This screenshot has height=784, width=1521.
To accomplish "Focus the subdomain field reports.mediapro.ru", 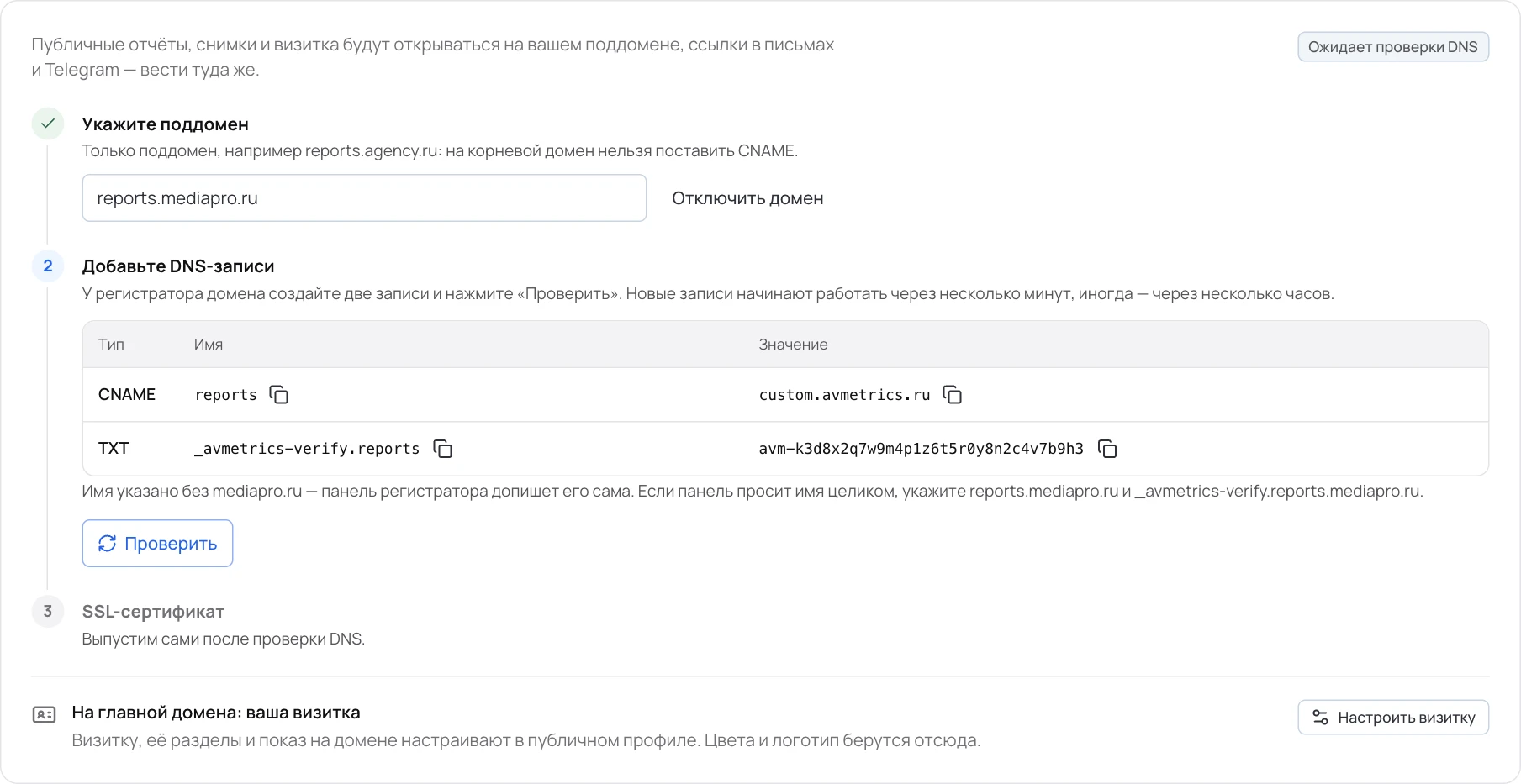I will (x=364, y=198).
